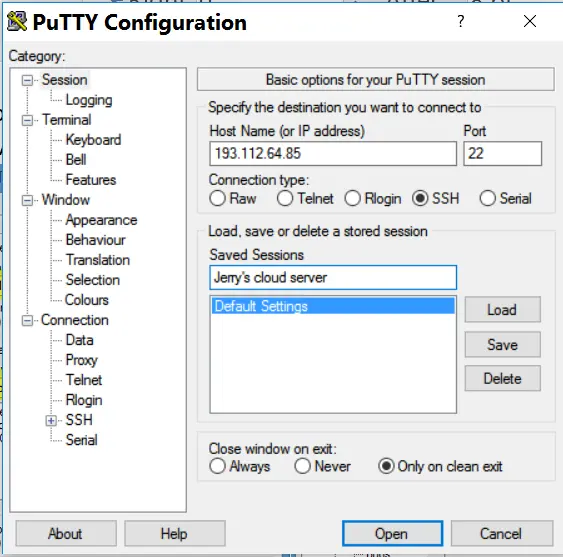The width and height of the screenshot is (563, 557).
Task: Open the Keyboard category
Action: pos(93,140)
